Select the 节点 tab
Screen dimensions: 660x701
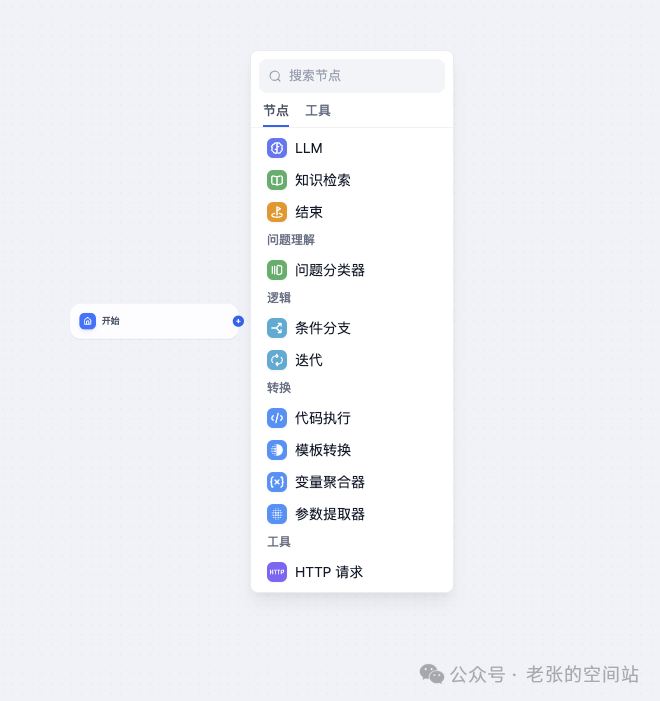276,111
